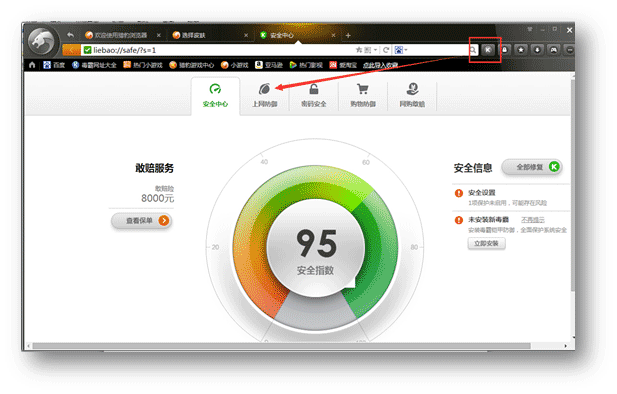Open the 热门影视 bookmark

point(306,65)
